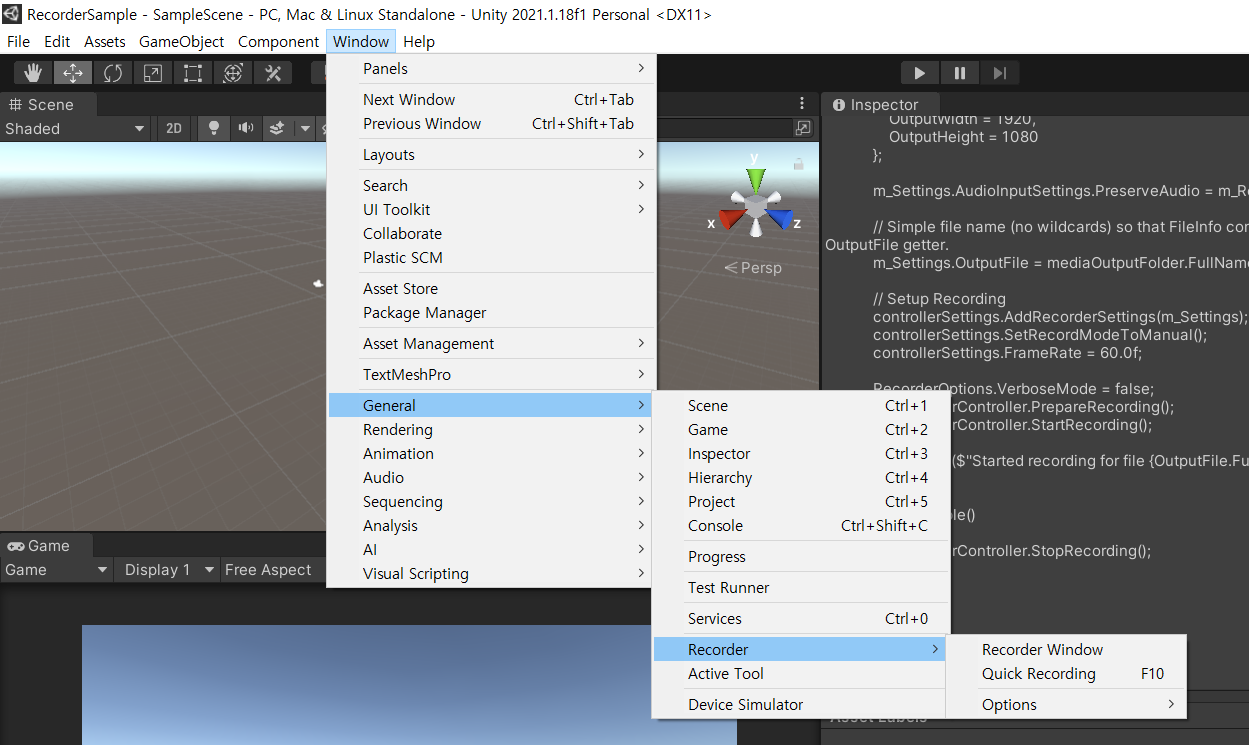This screenshot has height=745, width=1249.
Task: Select the Scale tool in toolbar
Action: (x=153, y=73)
